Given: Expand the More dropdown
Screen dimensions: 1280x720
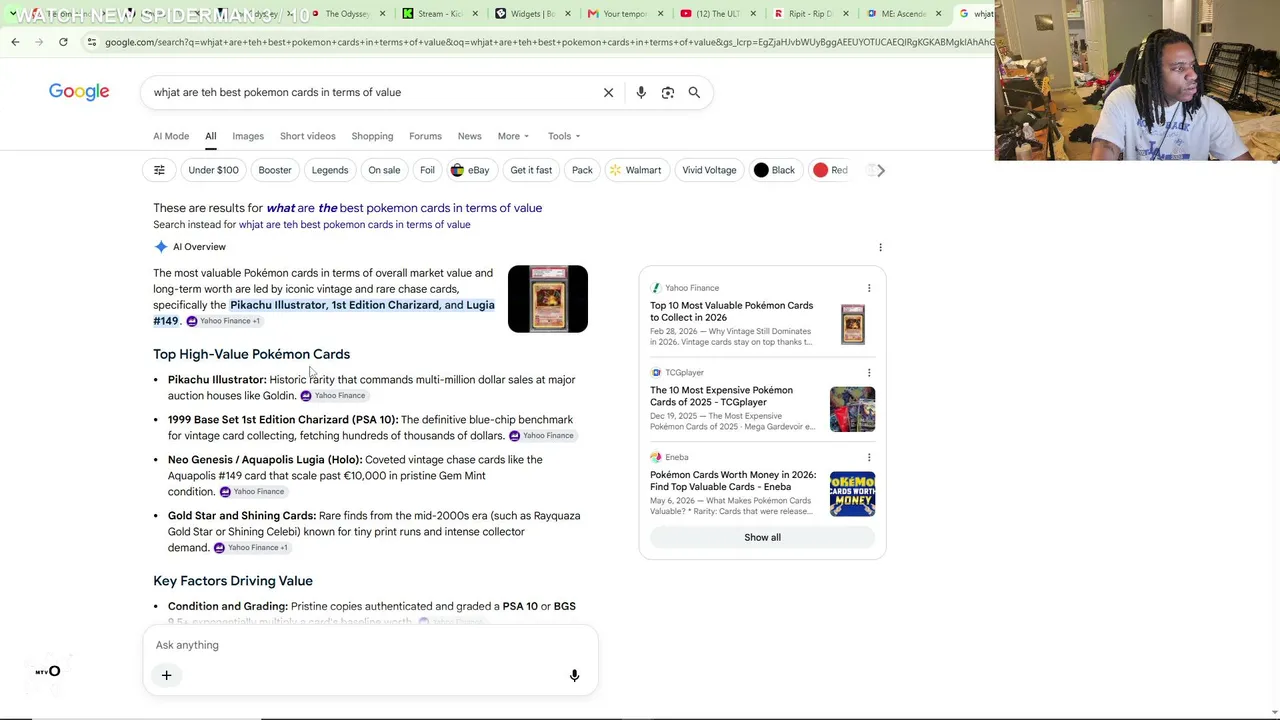Looking at the screenshot, I should pos(513,136).
